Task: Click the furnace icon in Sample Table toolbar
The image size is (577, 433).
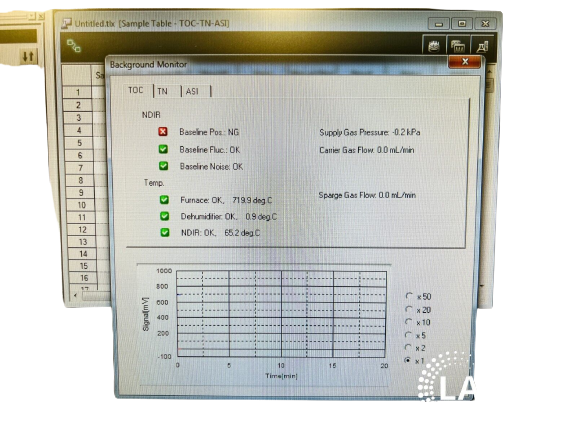Action: pos(435,46)
